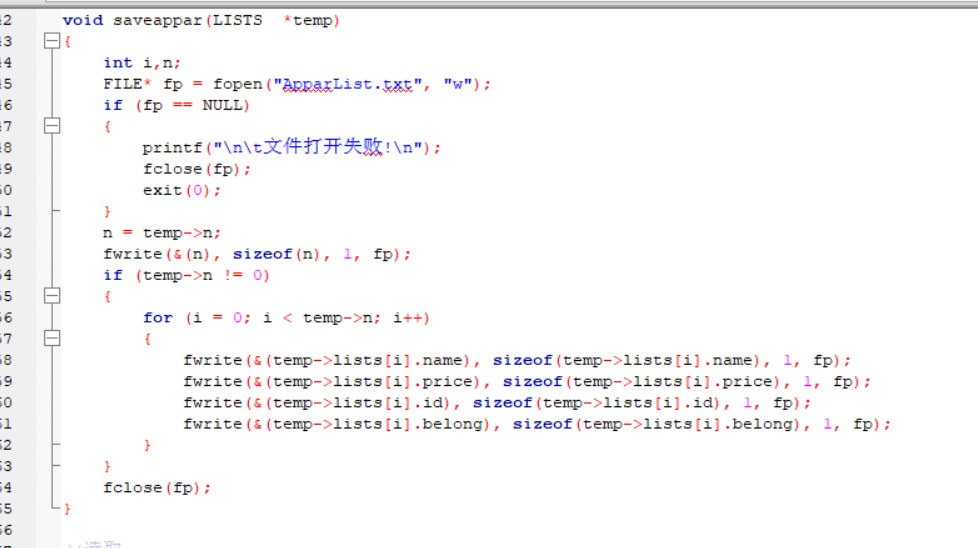Click the sizeof(n) keyword in fwrite

(x=262, y=254)
